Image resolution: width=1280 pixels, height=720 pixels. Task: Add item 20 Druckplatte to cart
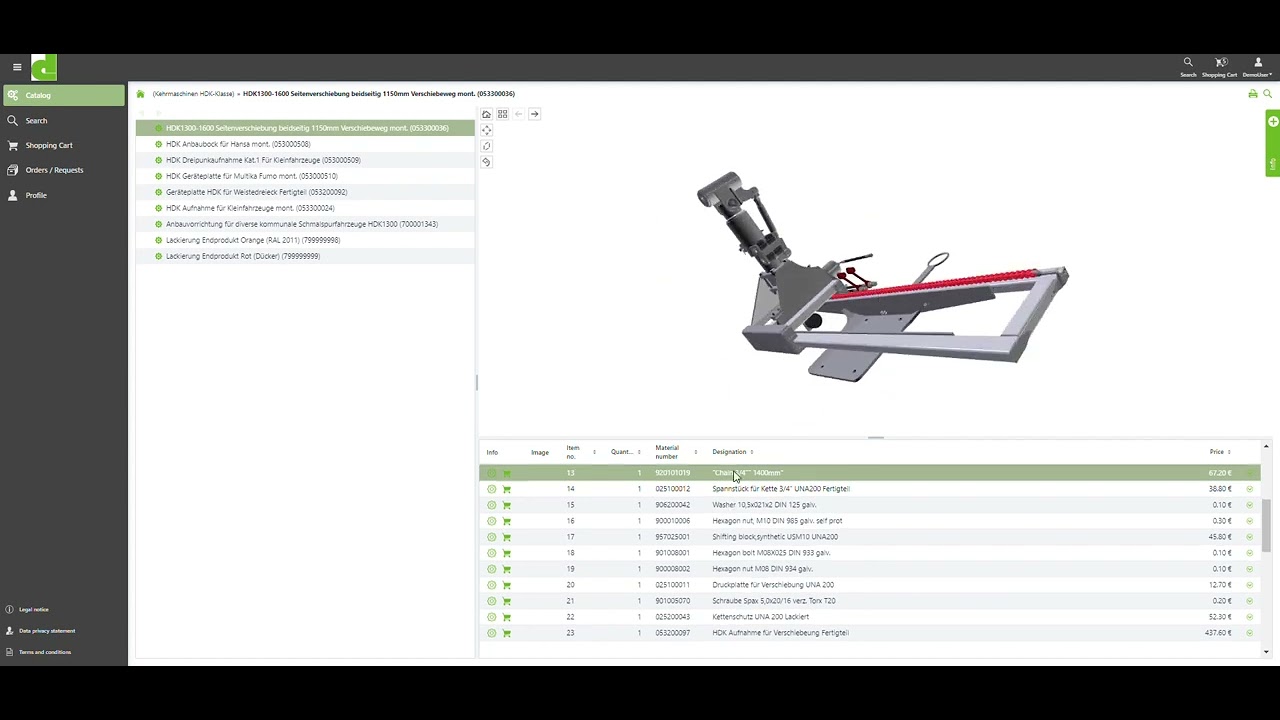[506, 585]
